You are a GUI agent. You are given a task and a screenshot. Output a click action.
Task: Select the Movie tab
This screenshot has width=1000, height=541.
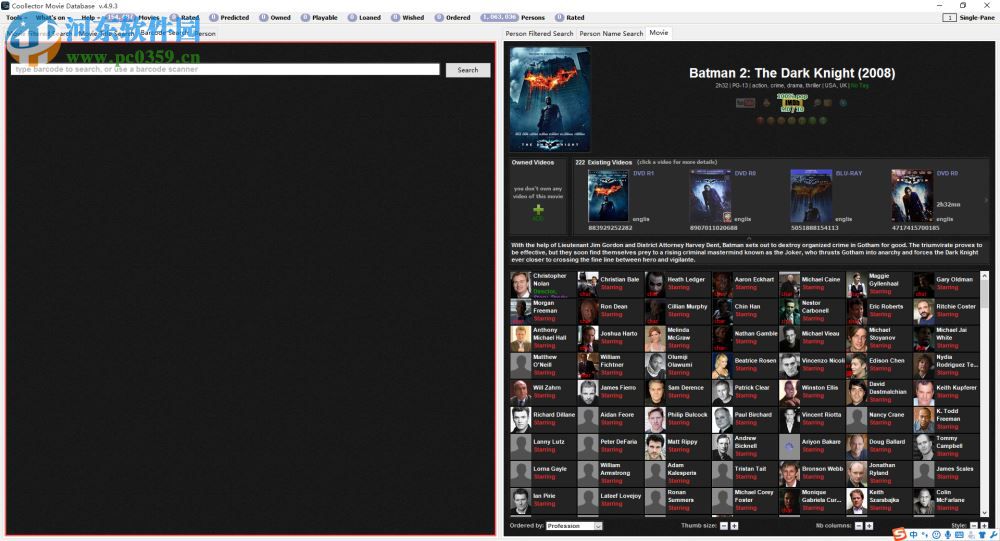click(x=659, y=33)
